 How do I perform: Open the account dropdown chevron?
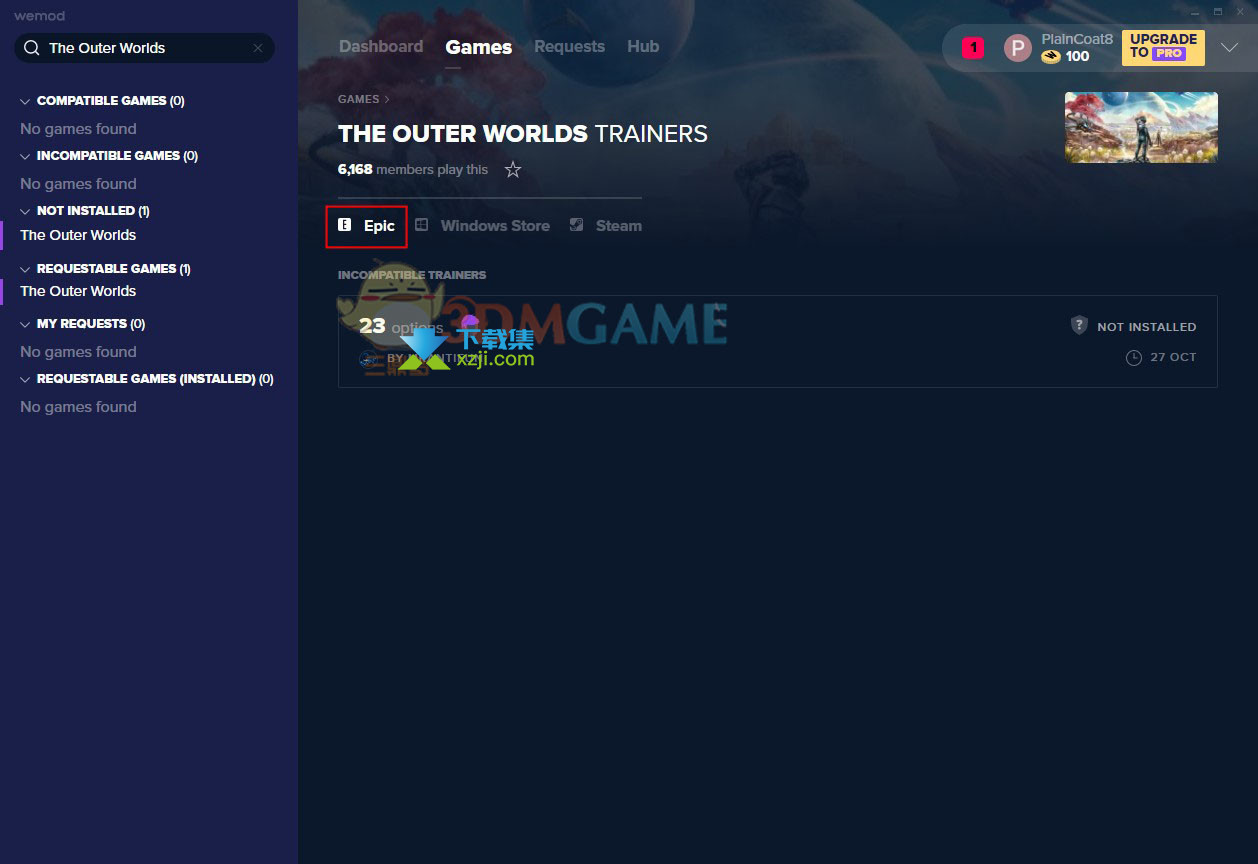coord(1230,47)
